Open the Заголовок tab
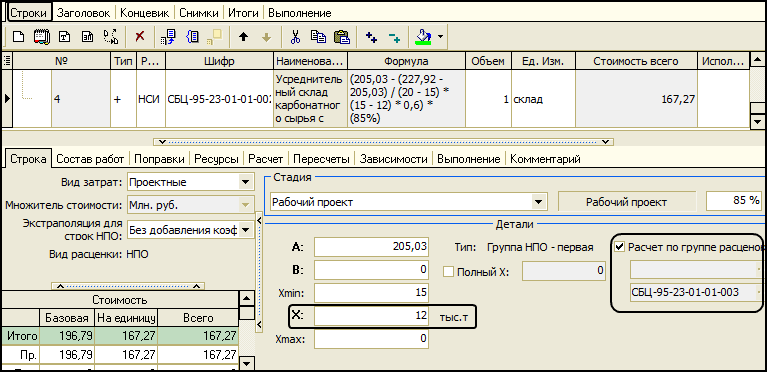 pyautogui.click(x=84, y=13)
